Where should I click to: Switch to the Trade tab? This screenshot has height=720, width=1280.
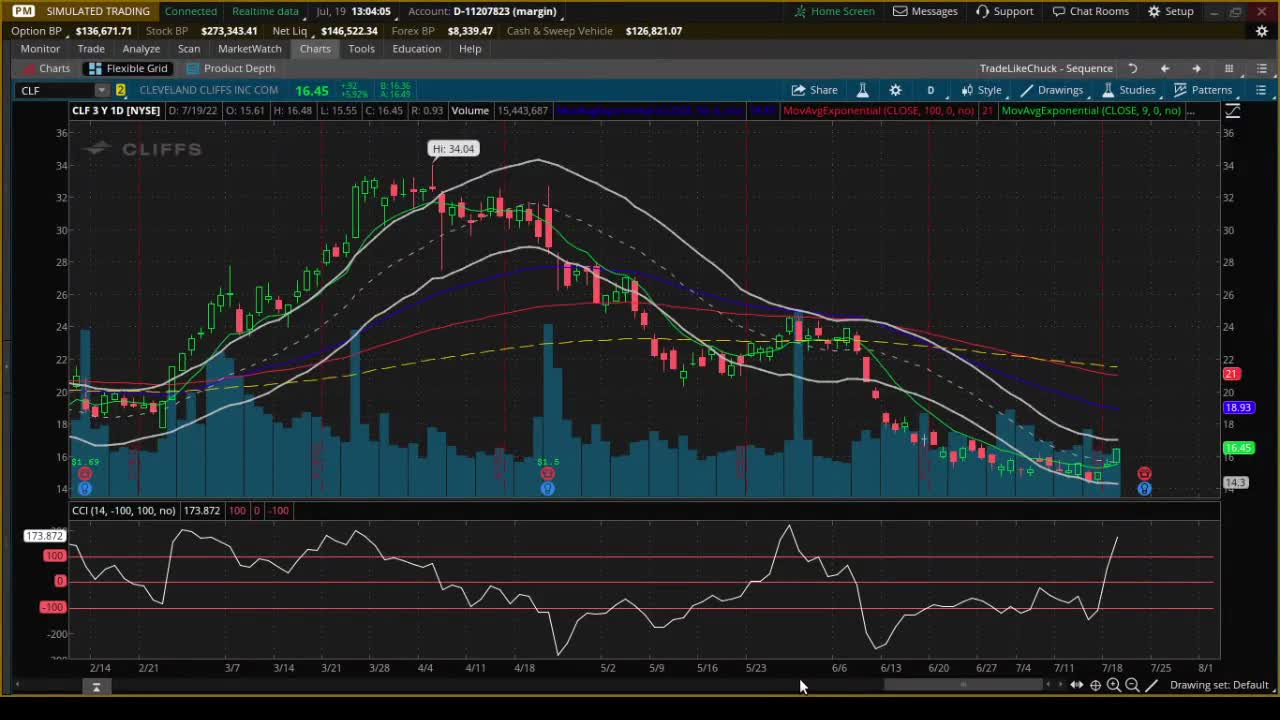pos(91,49)
